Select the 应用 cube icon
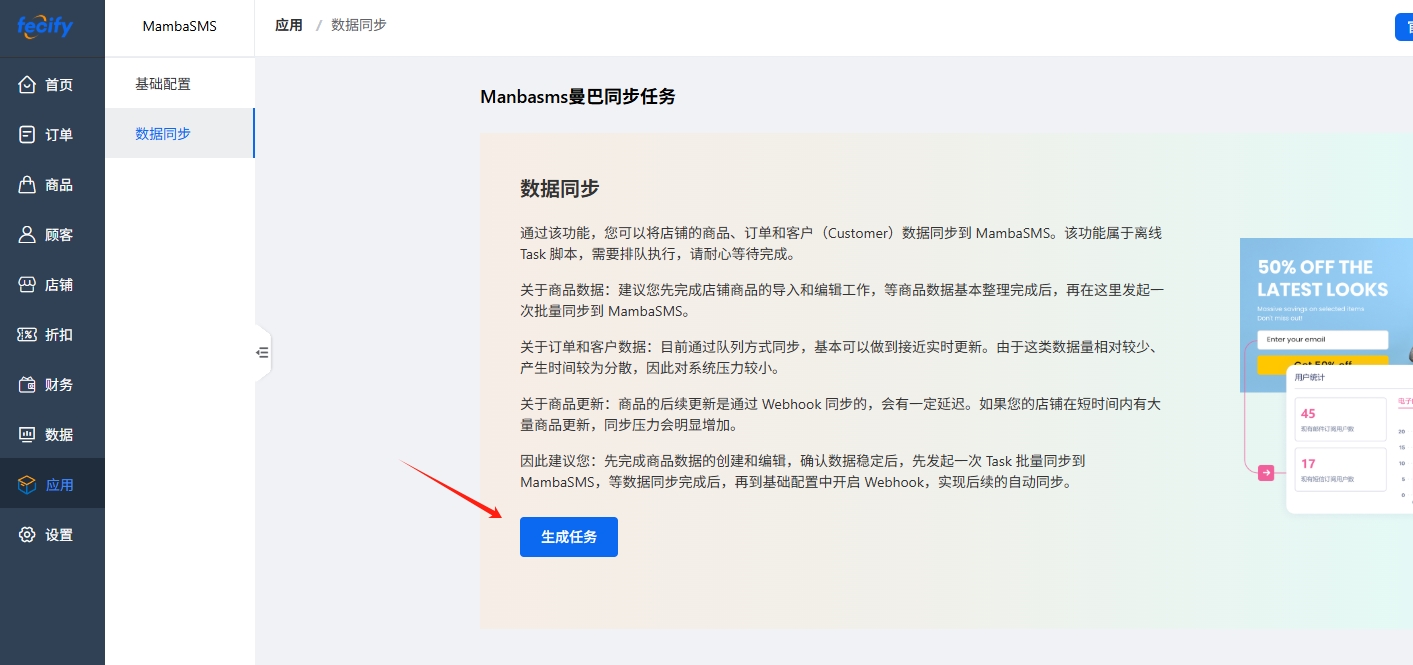This screenshot has height=665, width=1413. click(28, 485)
